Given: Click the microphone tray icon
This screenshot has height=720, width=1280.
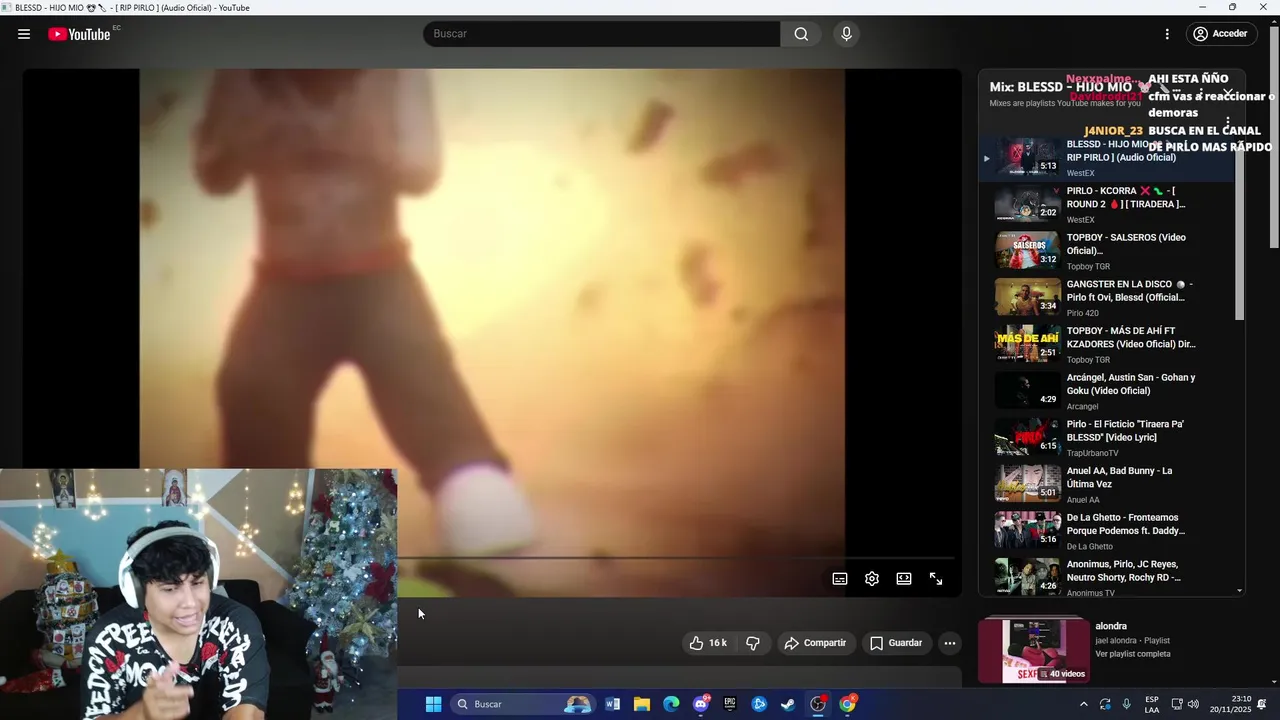Looking at the screenshot, I should (x=1127, y=704).
